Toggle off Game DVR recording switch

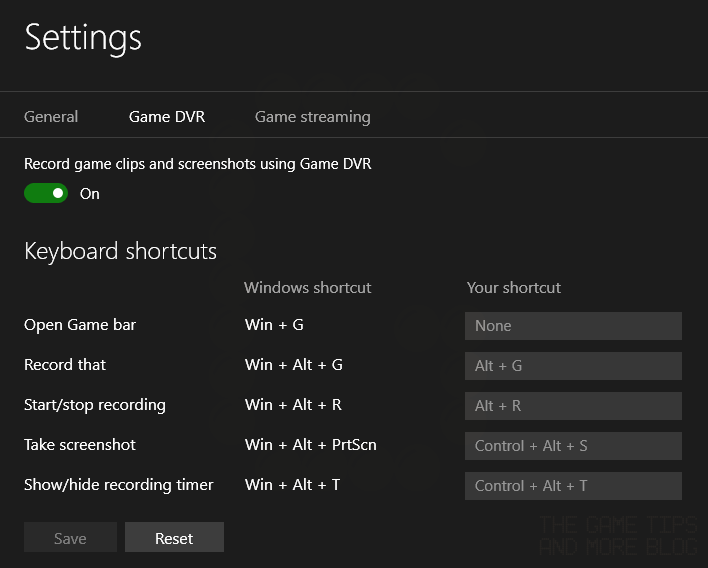46,193
